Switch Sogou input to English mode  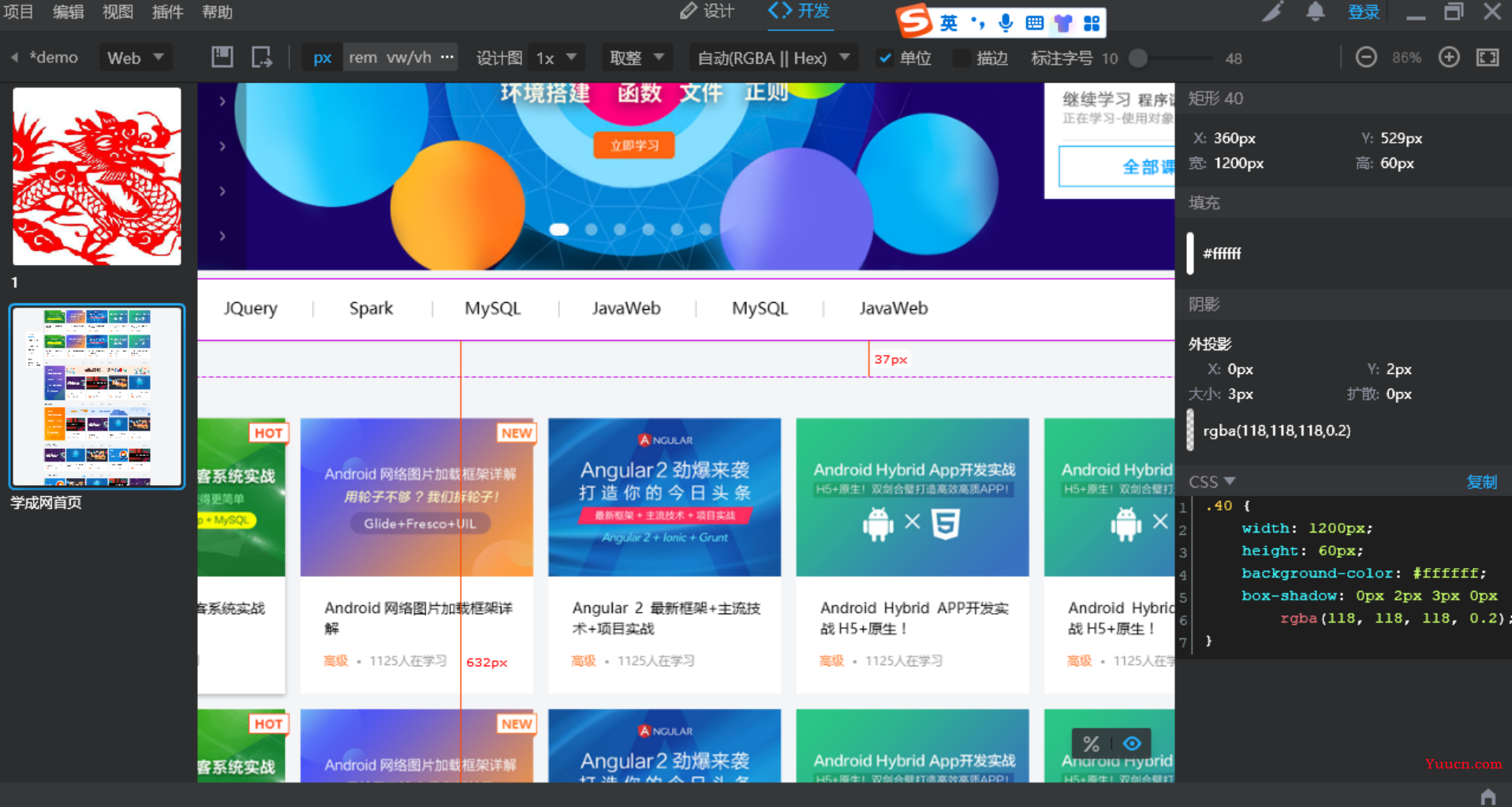[x=949, y=23]
